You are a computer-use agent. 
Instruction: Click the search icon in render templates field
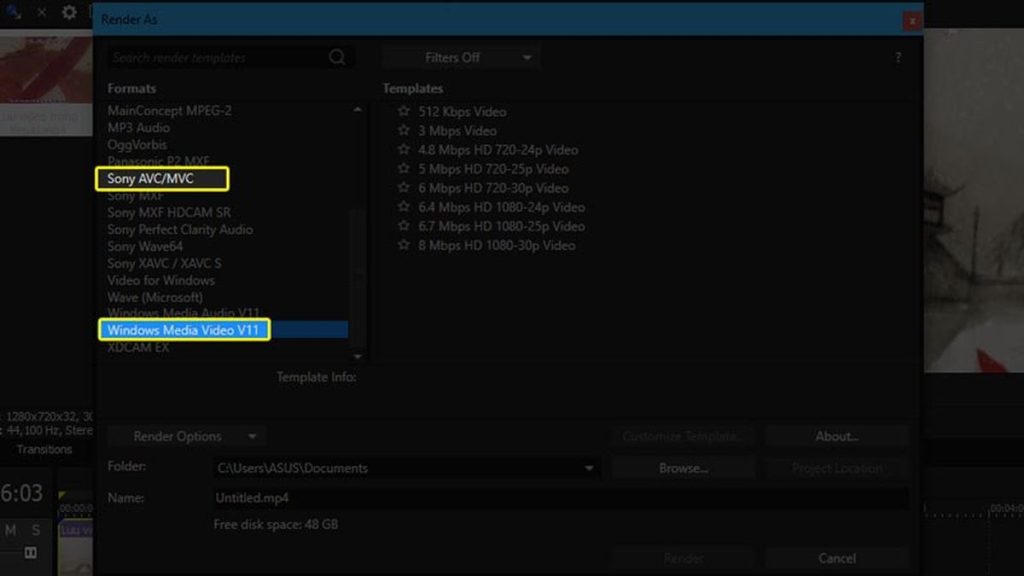[x=337, y=57]
